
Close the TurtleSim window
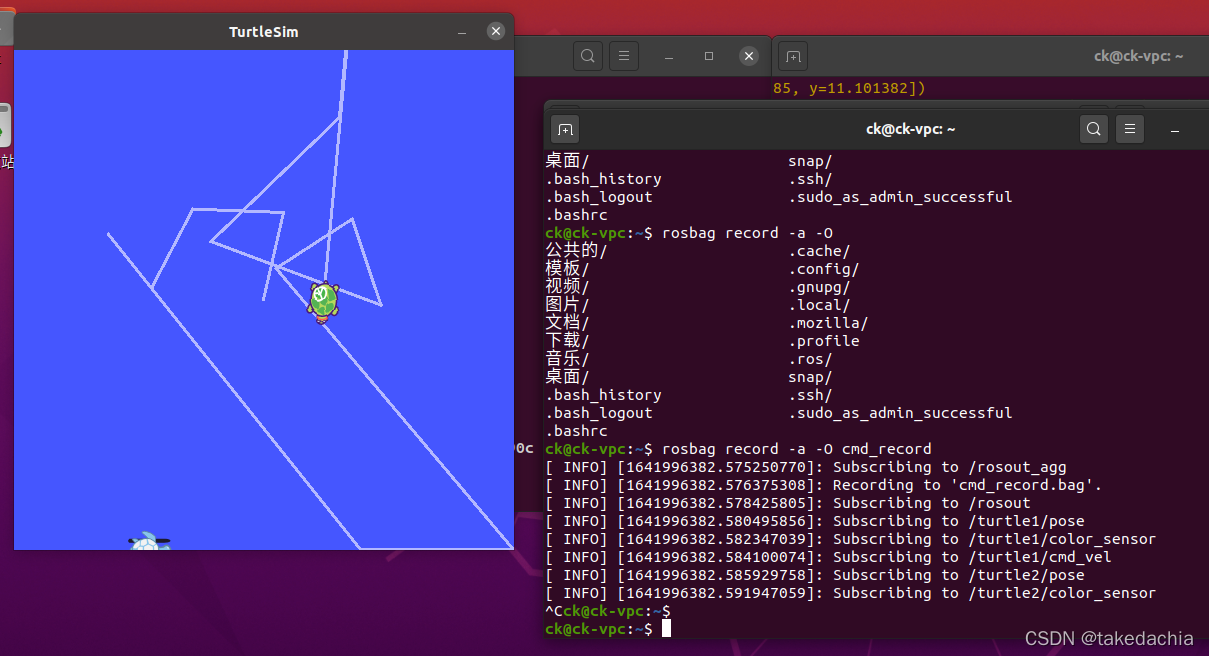coord(496,32)
